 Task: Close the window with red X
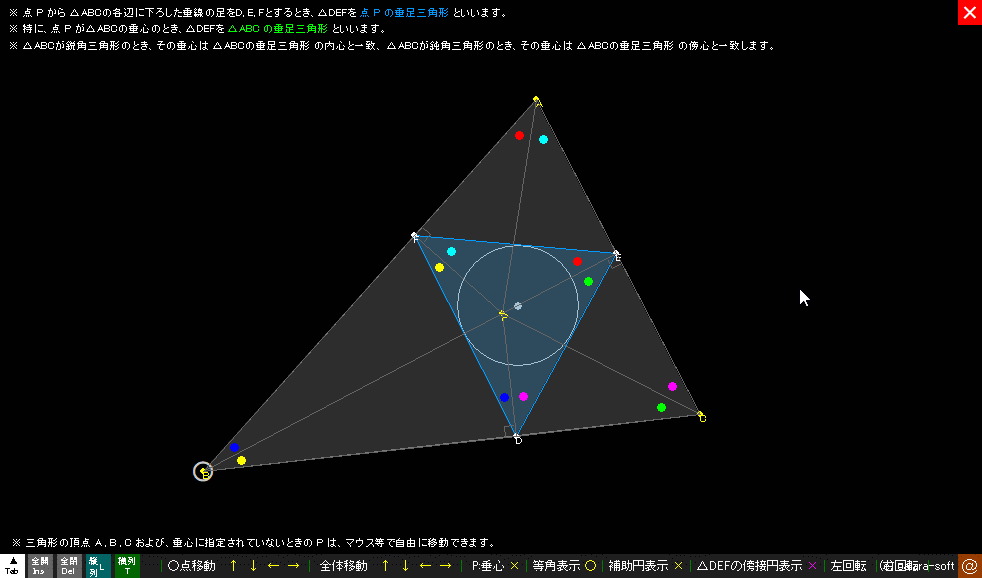pos(969,12)
